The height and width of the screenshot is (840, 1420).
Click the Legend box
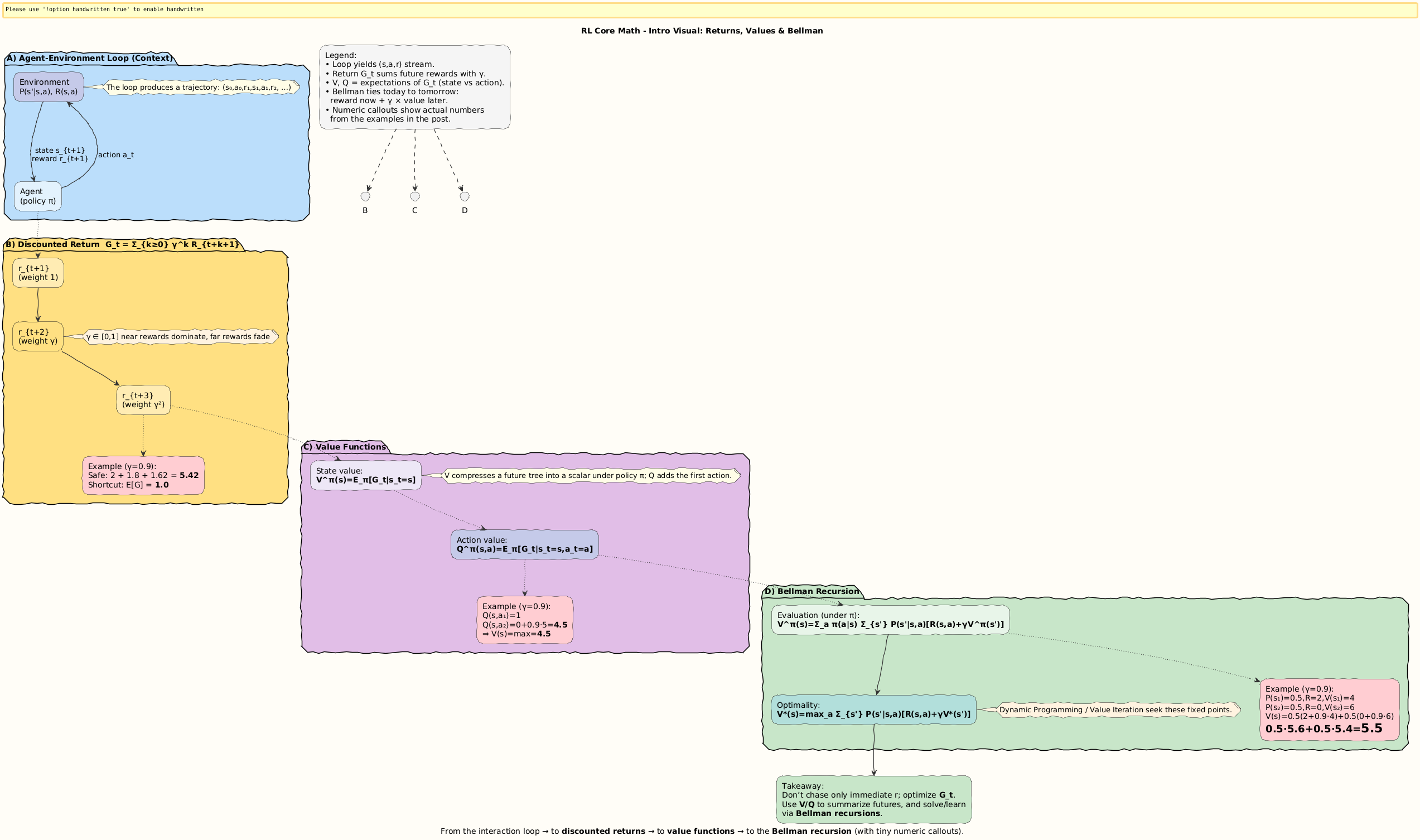415,87
